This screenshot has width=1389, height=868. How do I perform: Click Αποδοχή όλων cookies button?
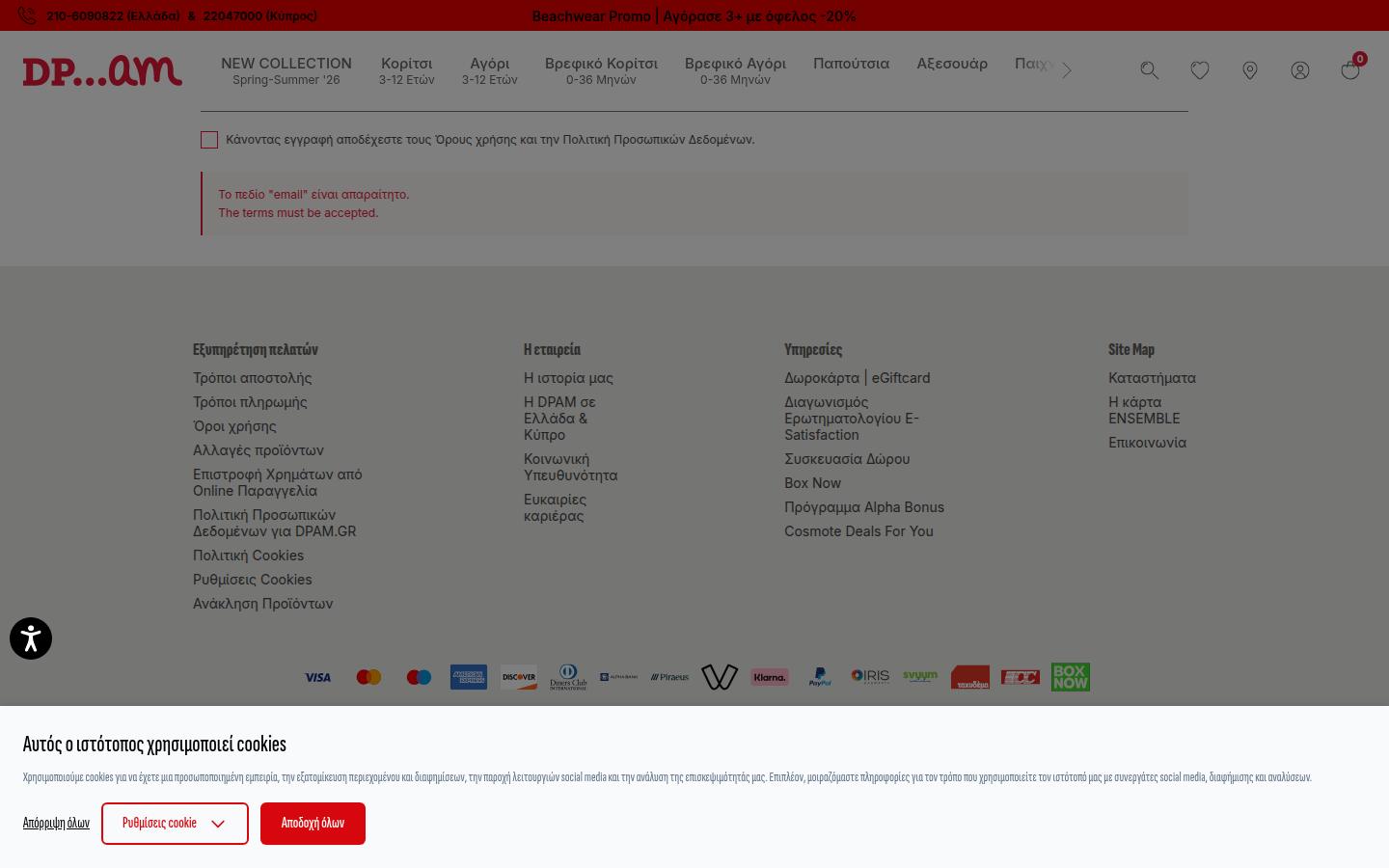pyautogui.click(x=313, y=824)
